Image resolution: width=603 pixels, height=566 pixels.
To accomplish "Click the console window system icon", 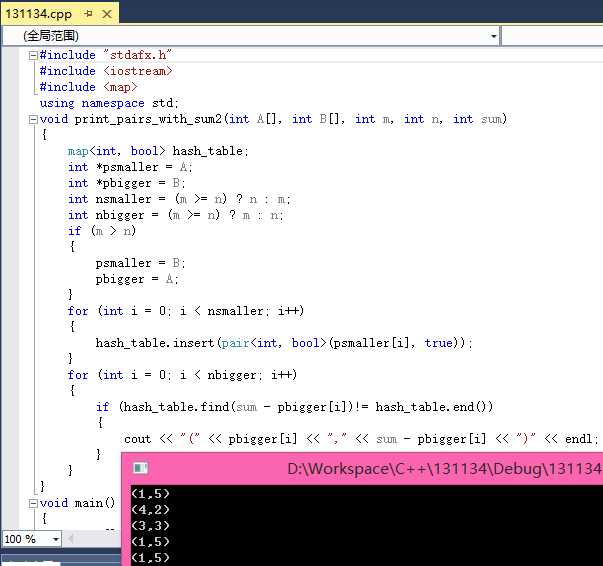I will click(x=140, y=468).
